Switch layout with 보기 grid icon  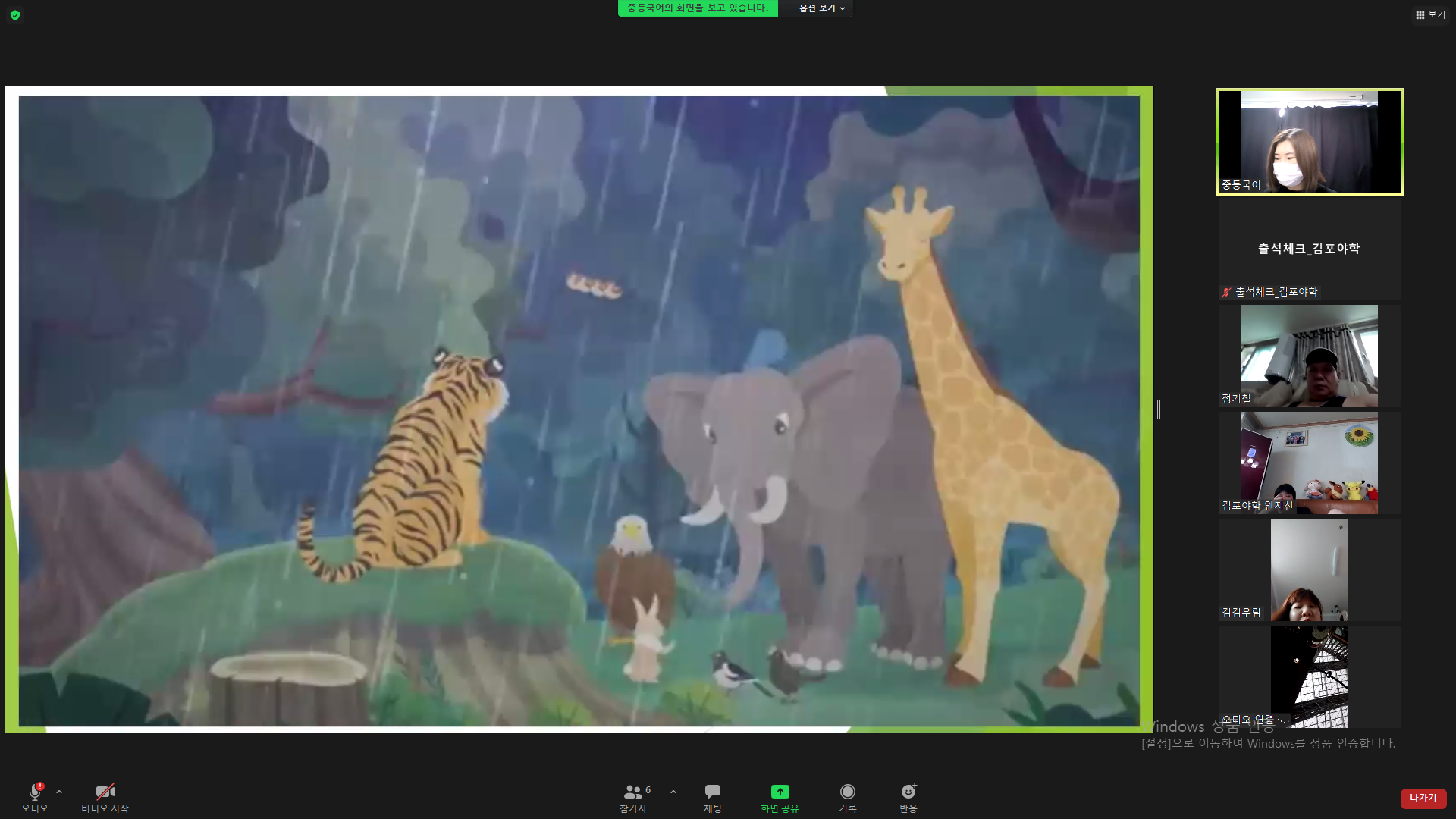click(1430, 14)
